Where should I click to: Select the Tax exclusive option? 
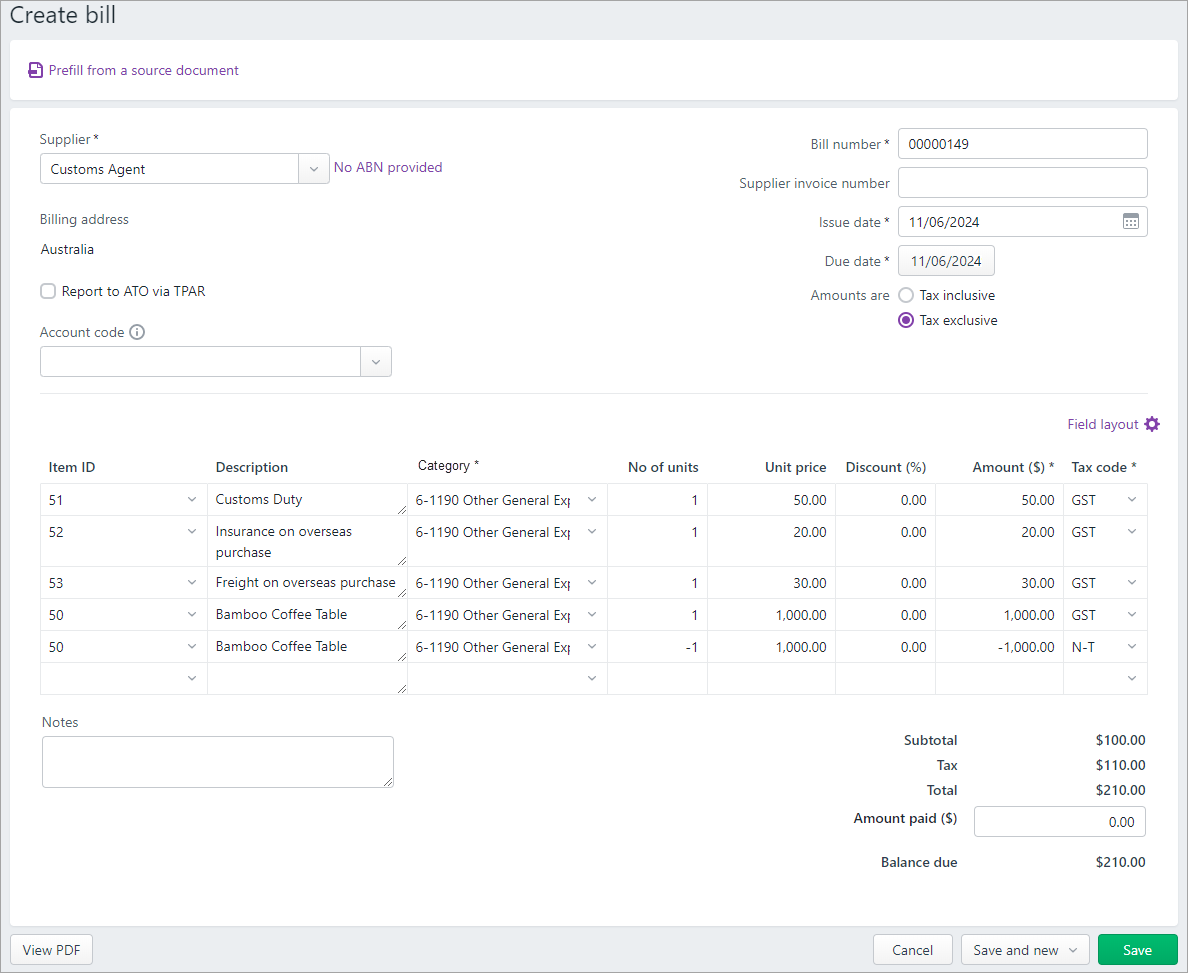[x=906, y=320]
